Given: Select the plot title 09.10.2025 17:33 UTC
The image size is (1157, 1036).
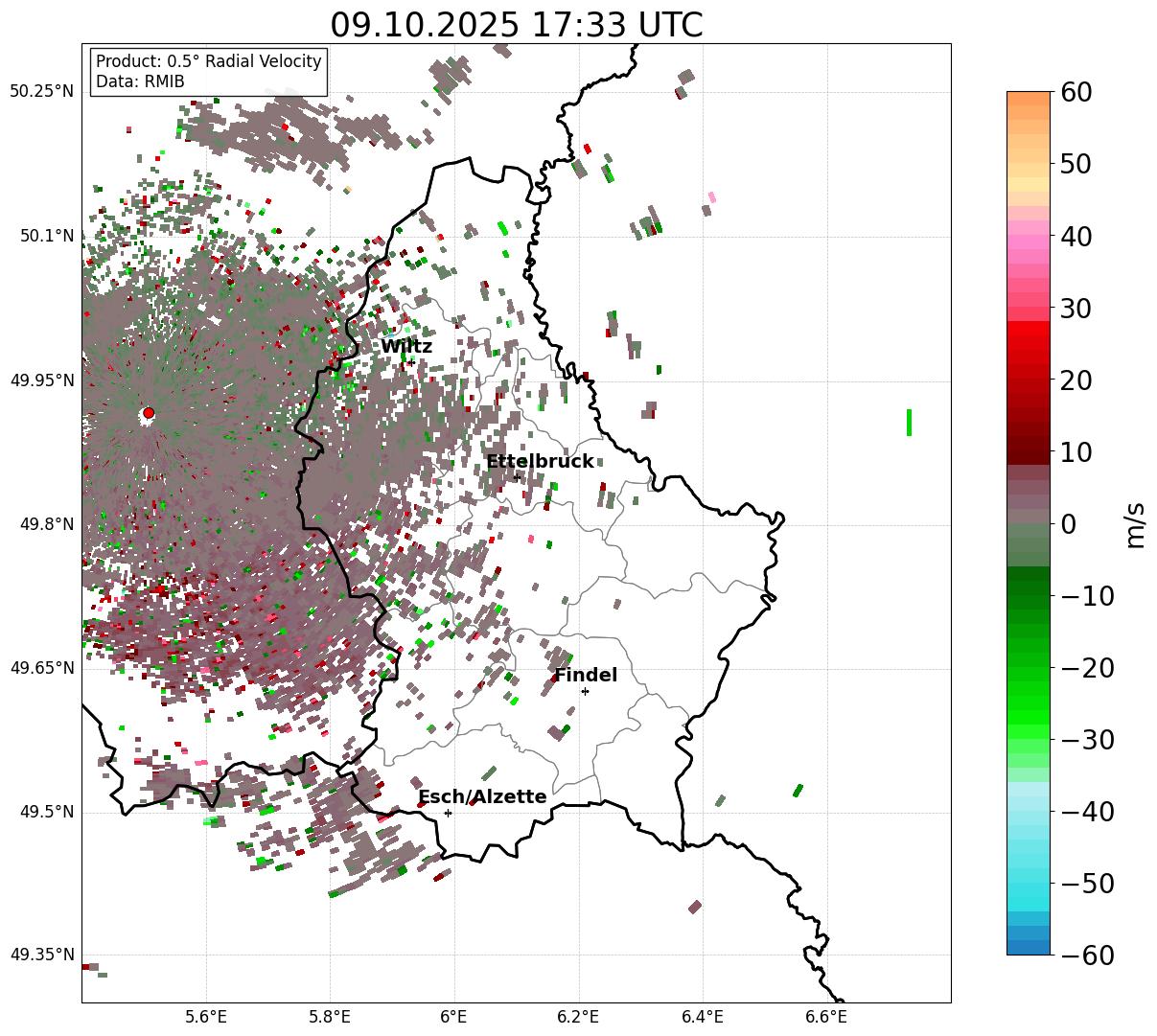Looking at the screenshot, I should click(517, 25).
